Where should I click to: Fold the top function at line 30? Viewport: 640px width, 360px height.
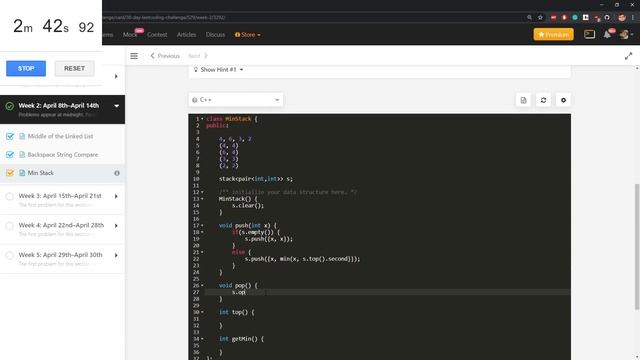click(x=202, y=312)
